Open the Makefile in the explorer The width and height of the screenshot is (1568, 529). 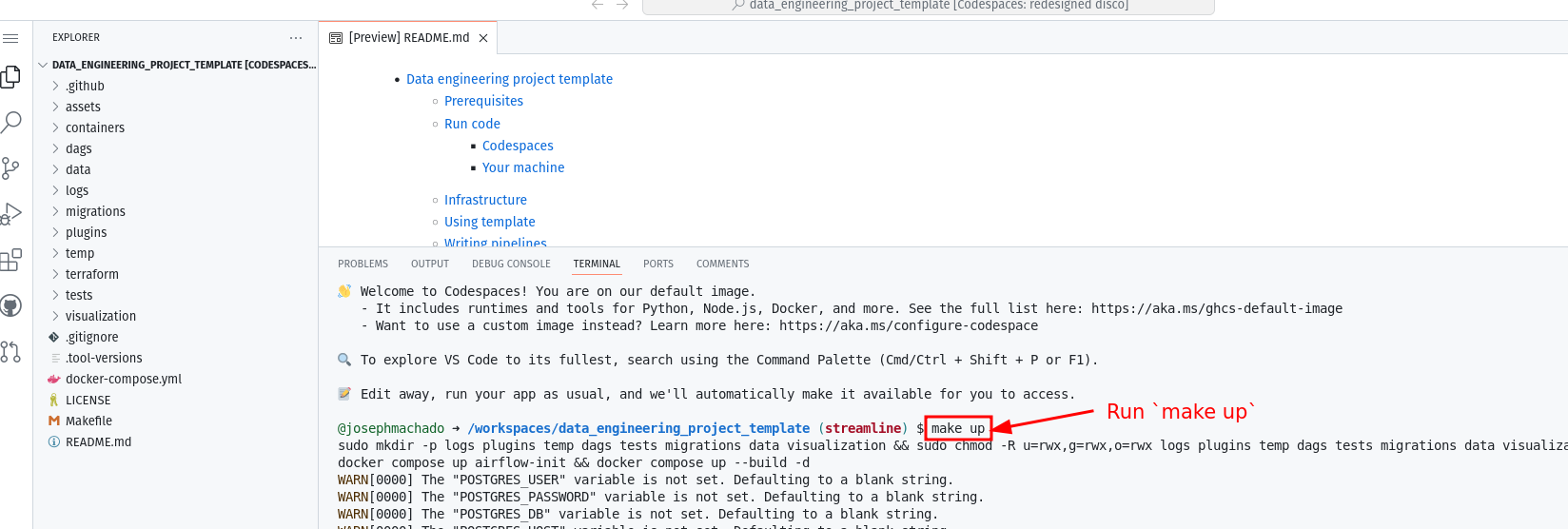[x=88, y=421]
